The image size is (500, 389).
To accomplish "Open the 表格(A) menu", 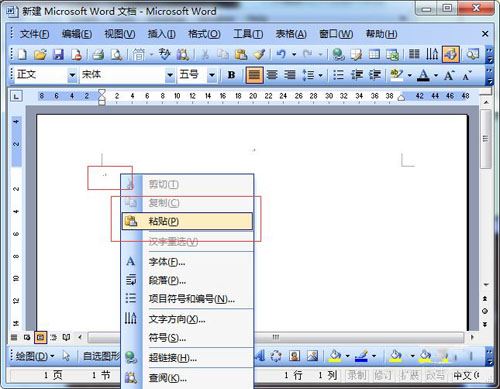I will (291, 34).
